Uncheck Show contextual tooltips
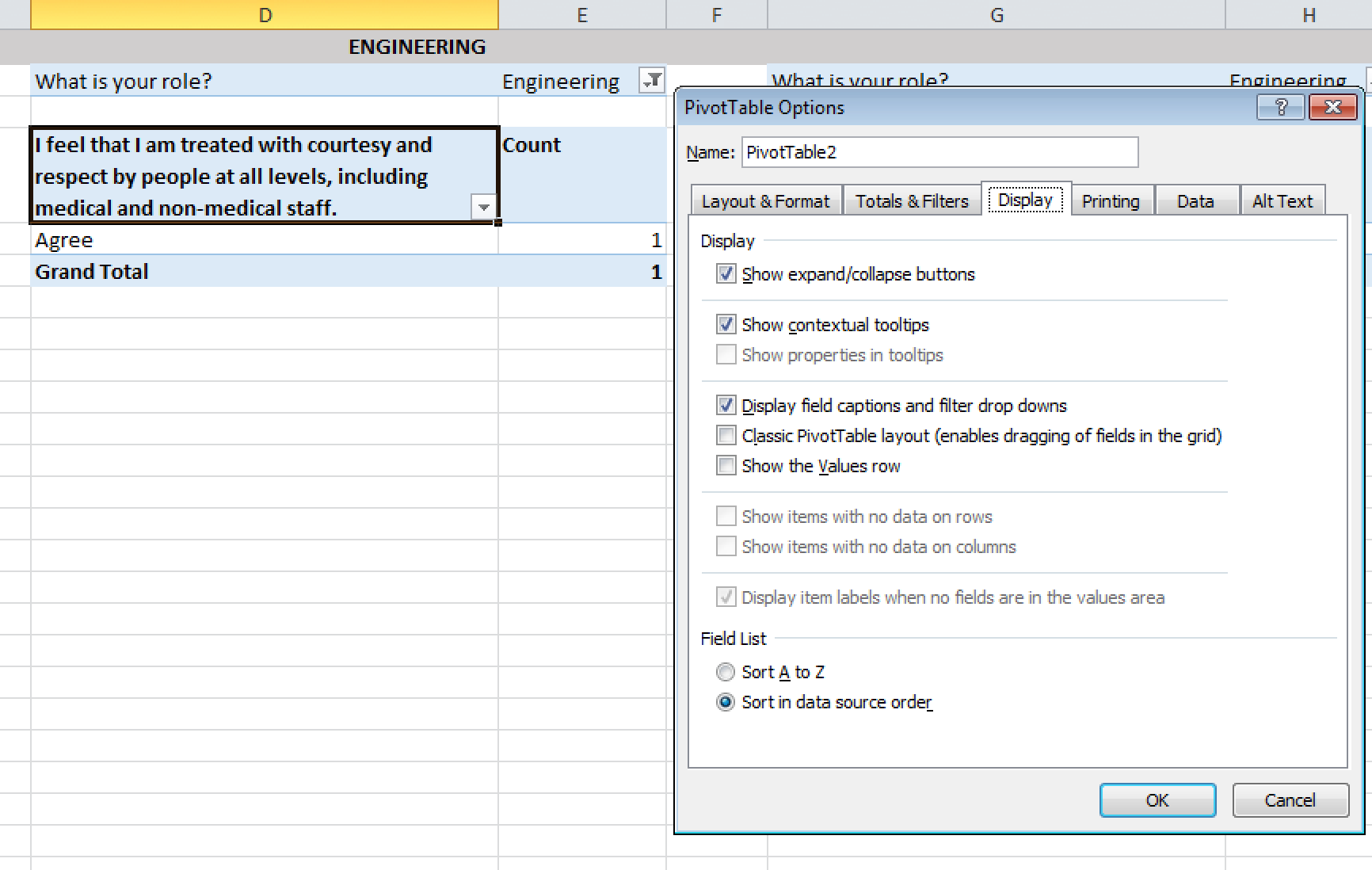Screen dimensions: 1372x870 (726, 324)
